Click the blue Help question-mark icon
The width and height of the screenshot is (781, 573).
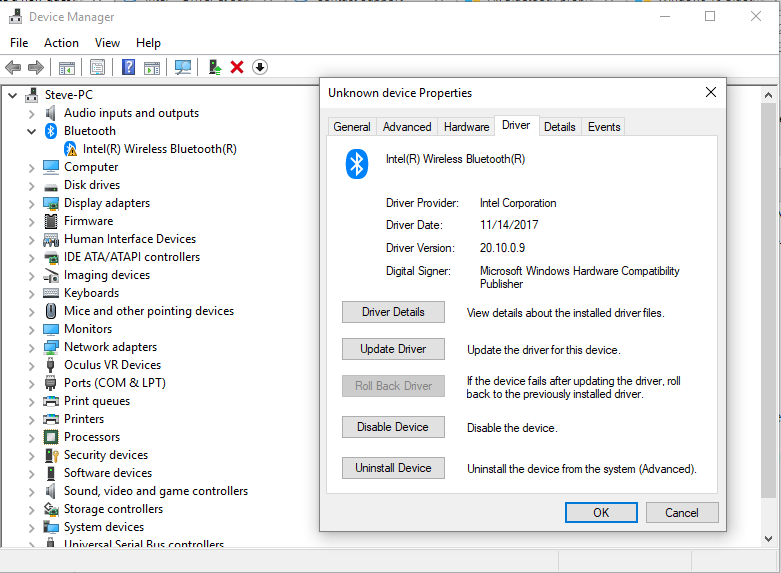pos(129,67)
